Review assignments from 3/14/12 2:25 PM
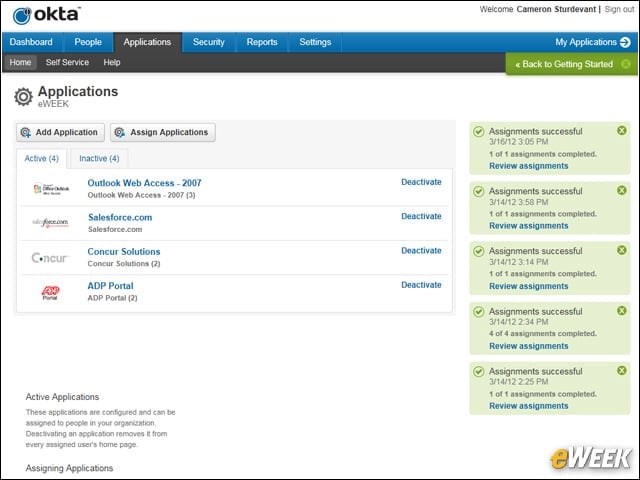This screenshot has width=640, height=480. point(529,406)
